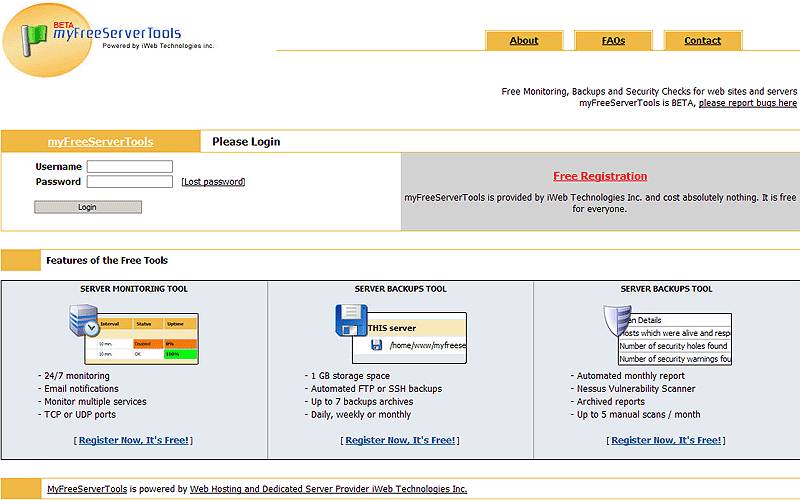800x500 pixels.
Task: Click the small floppy icon beside /home/www path
Action: 377,345
